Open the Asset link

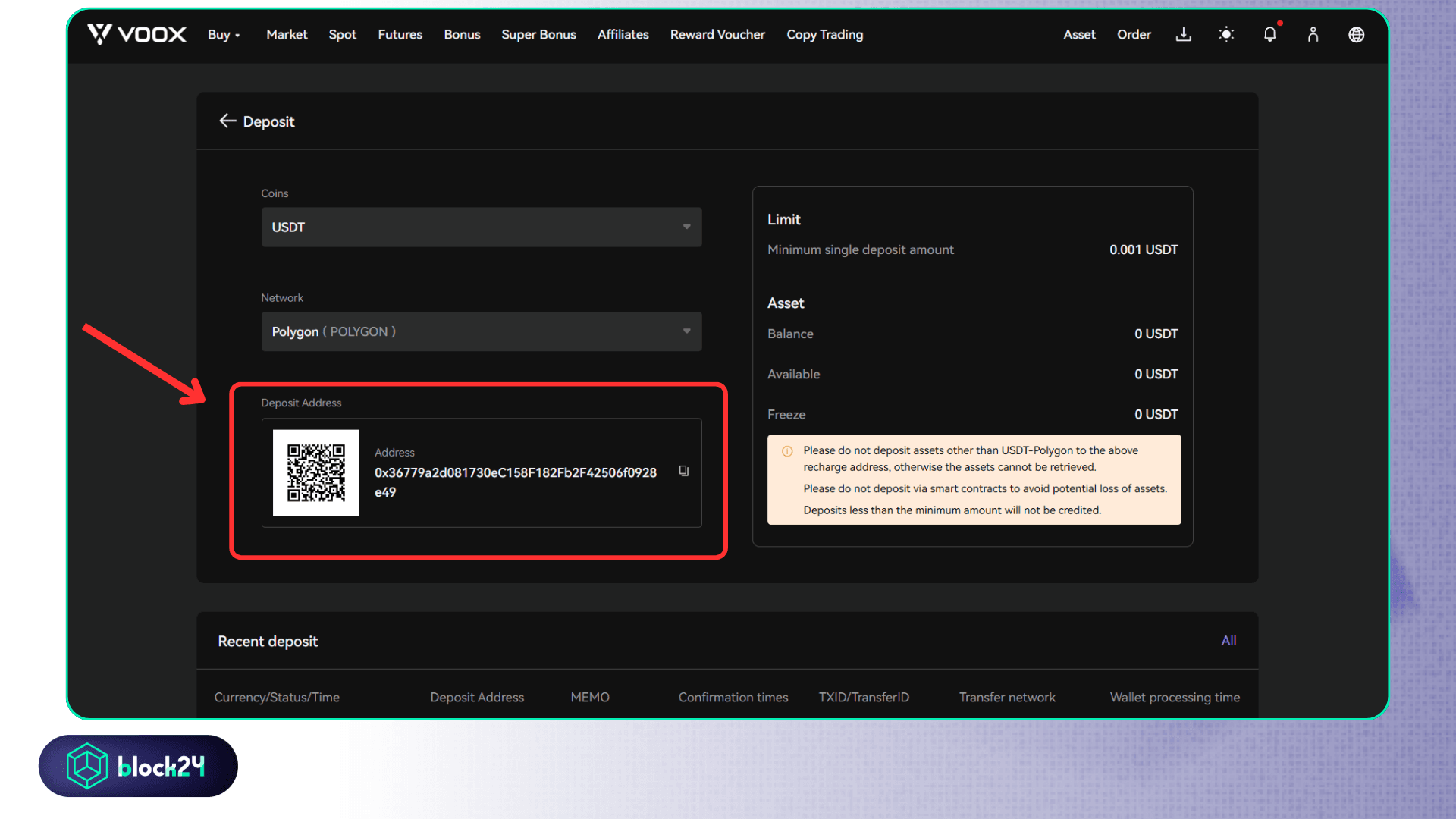tap(1079, 34)
